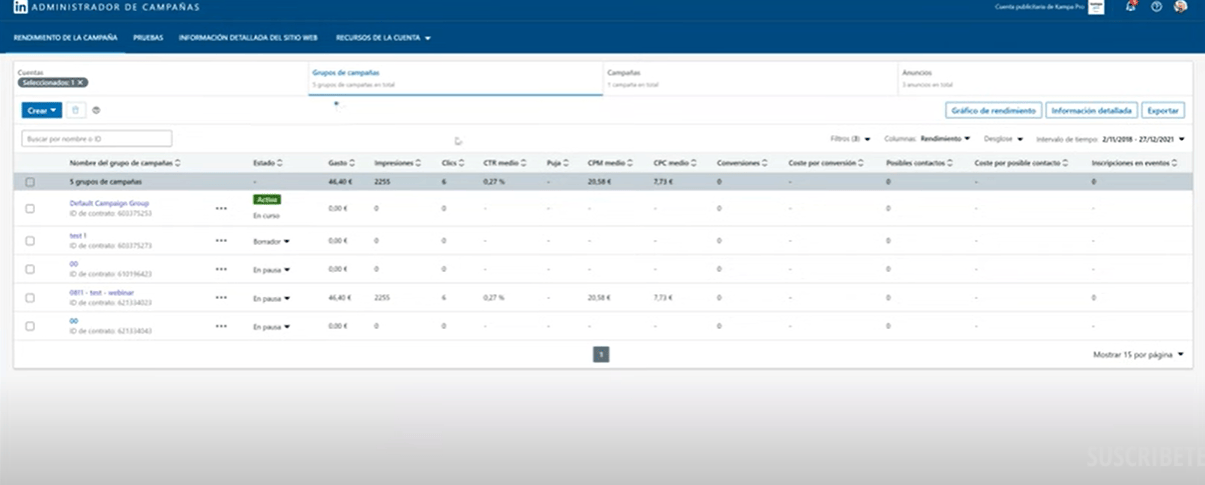This screenshot has height=485, width=1205.
Task: Click the trash delete icon
Action: 76,110
